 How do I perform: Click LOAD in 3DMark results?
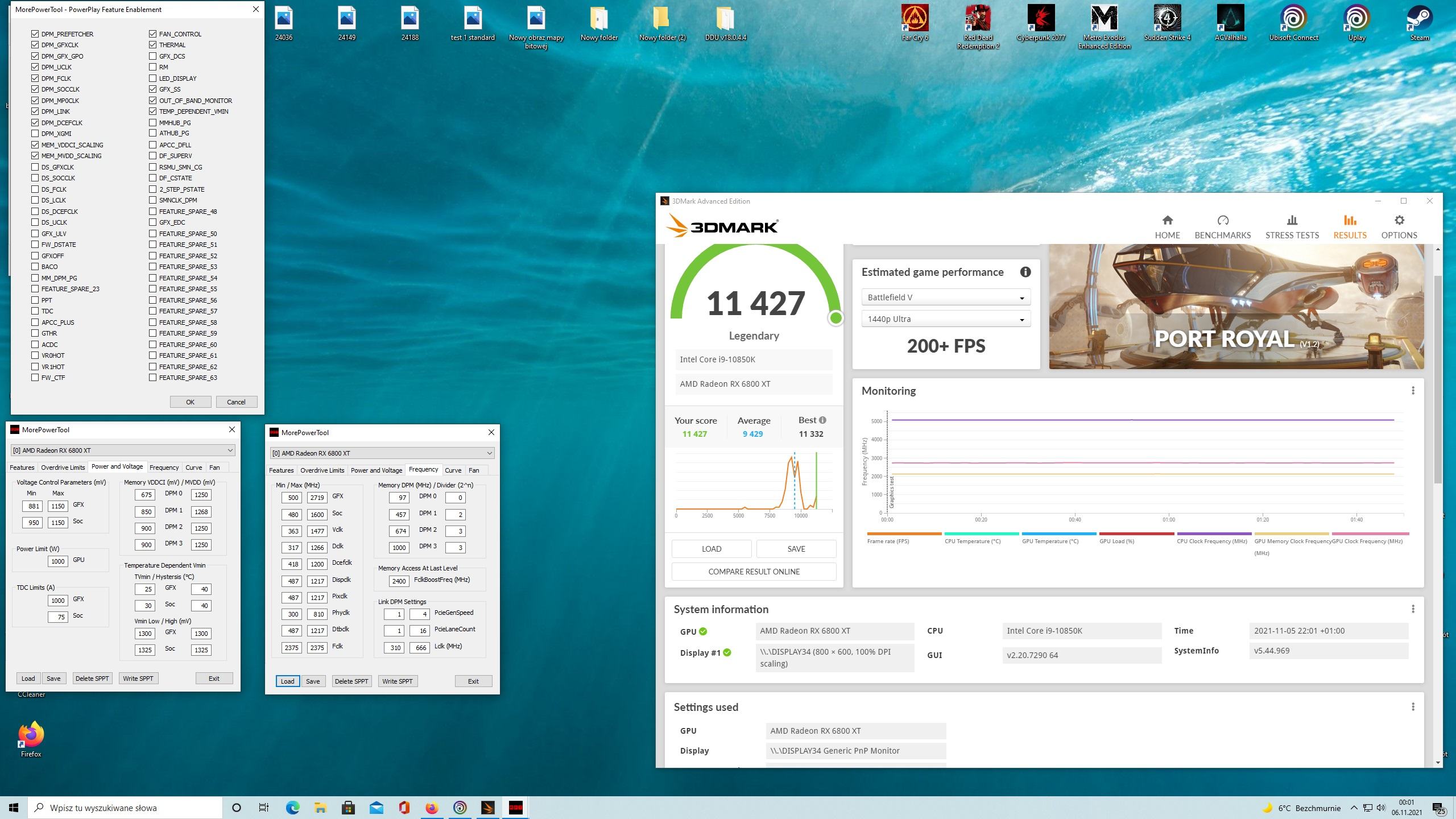712,549
